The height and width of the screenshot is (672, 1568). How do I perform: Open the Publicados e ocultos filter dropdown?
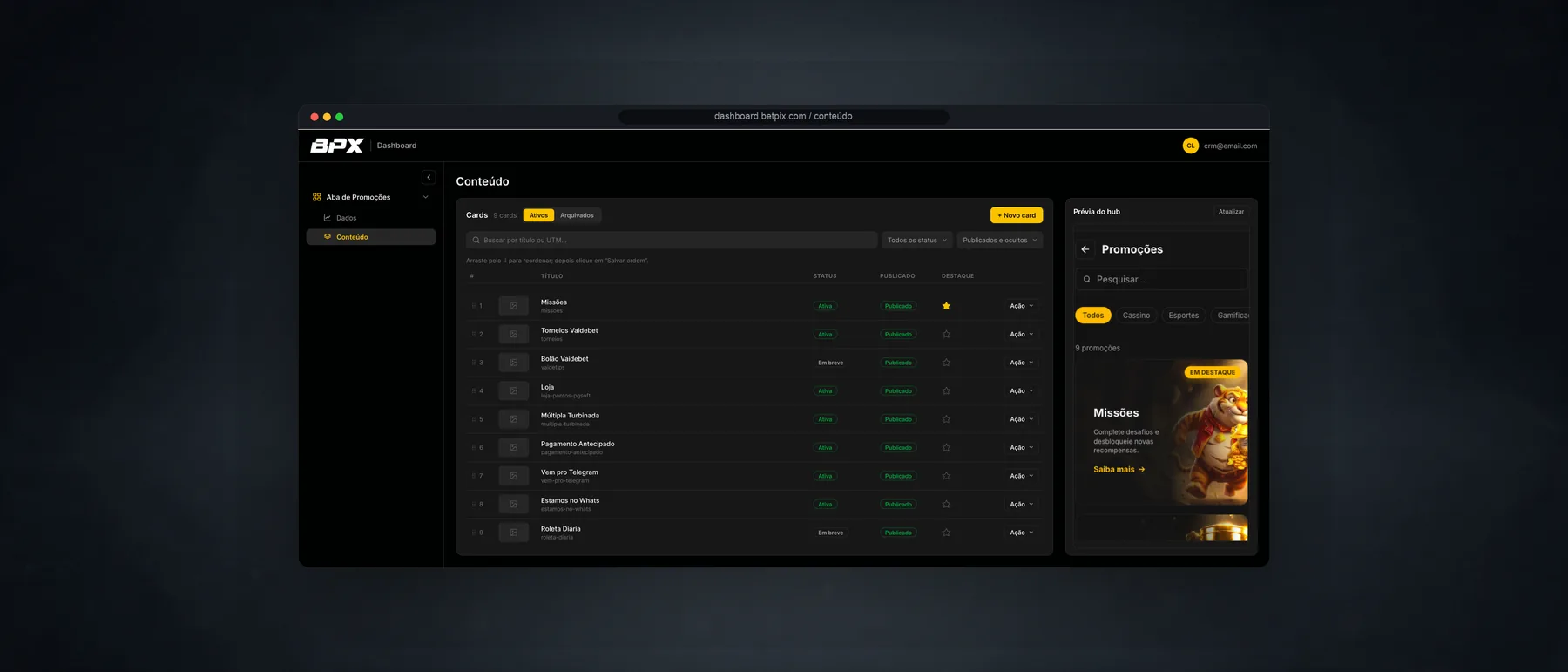pos(1000,241)
